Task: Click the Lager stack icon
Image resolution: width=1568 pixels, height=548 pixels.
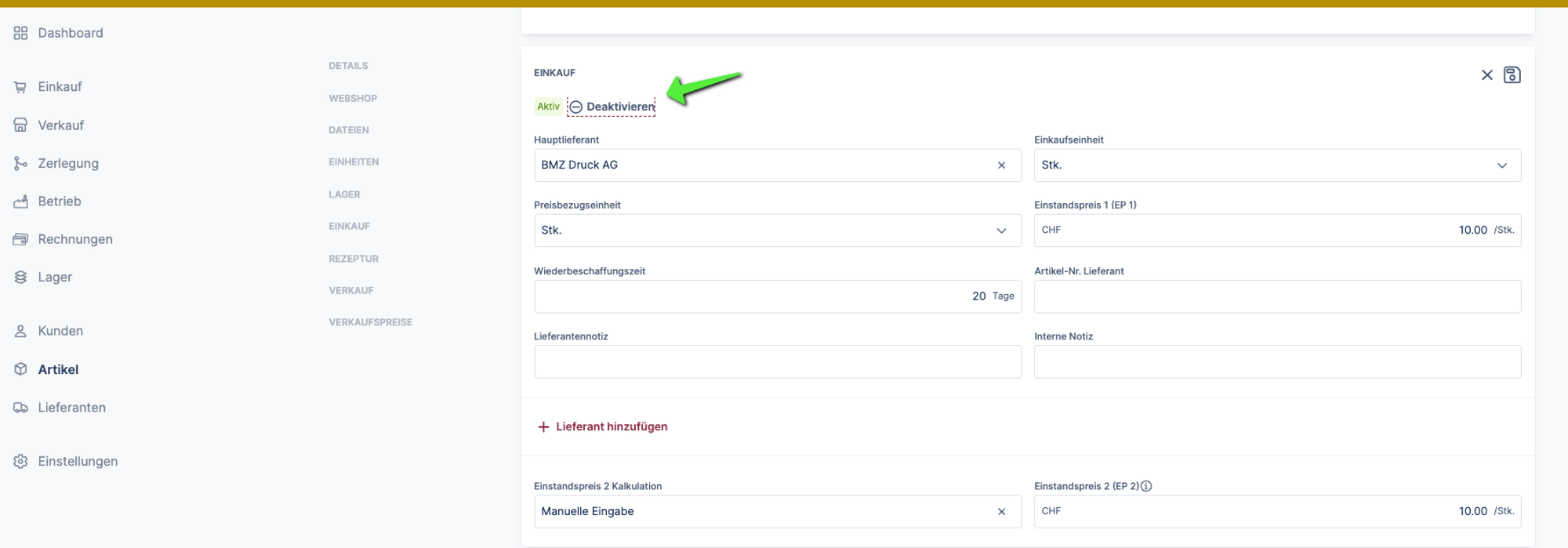Action: pyautogui.click(x=21, y=278)
